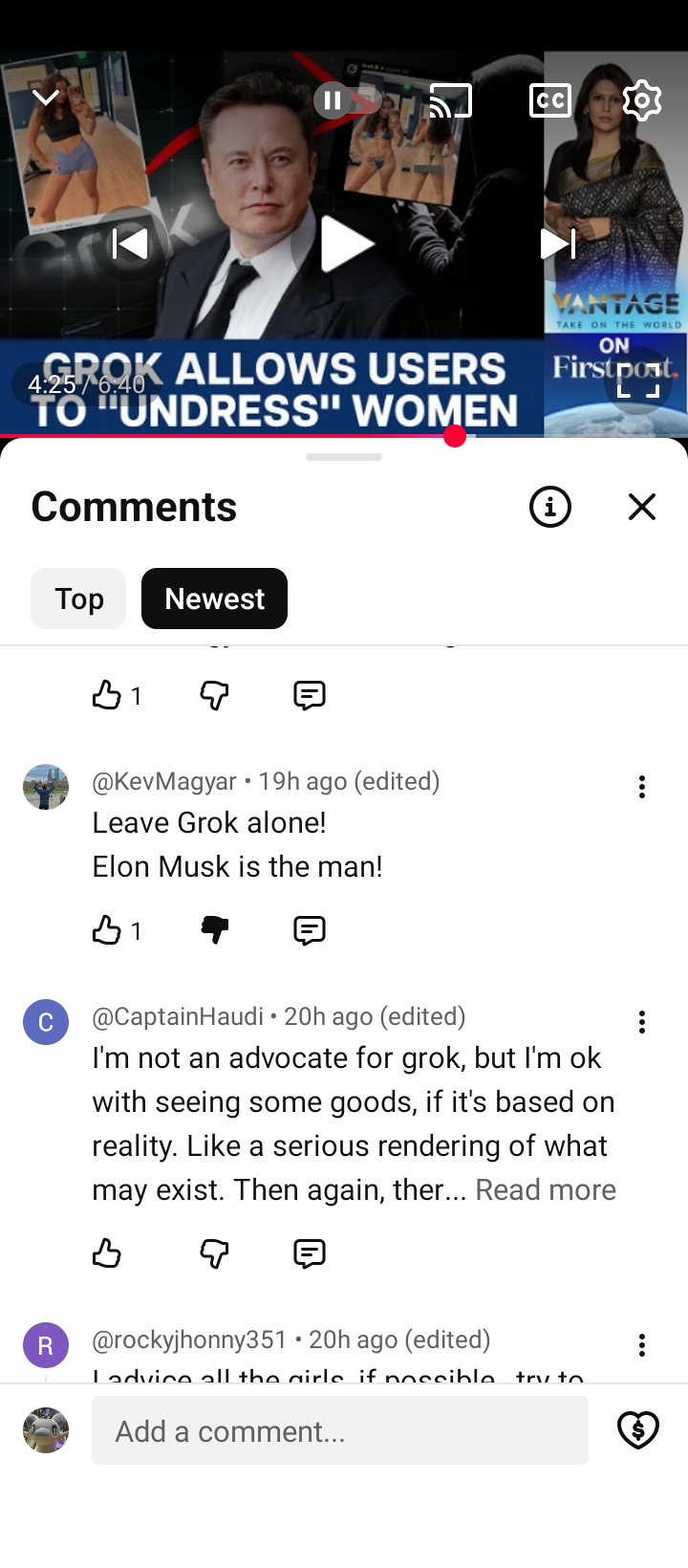Select the Newest comments tab
Viewport: 688px width, 1568px height.
(214, 599)
